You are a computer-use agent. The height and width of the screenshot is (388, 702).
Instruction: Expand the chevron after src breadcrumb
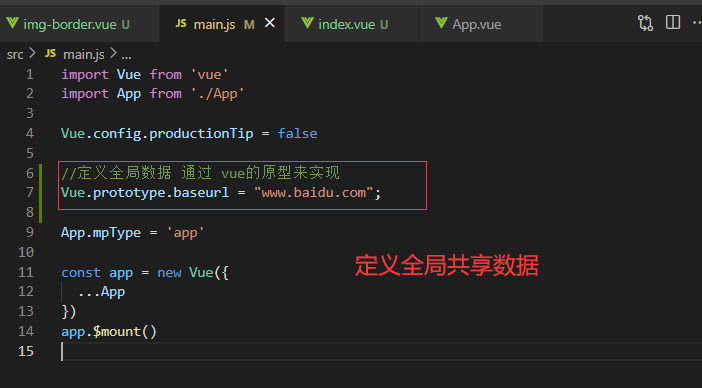click(x=32, y=54)
